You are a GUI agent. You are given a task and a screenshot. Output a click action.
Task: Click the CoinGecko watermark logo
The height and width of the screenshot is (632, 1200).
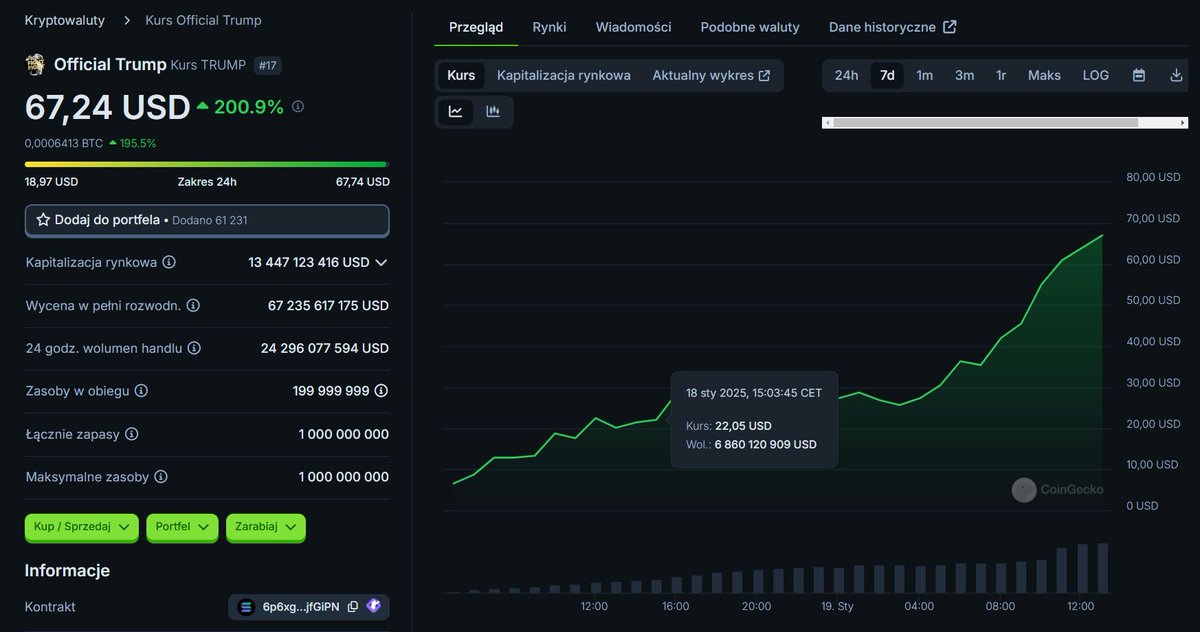pyautogui.click(x=1023, y=490)
